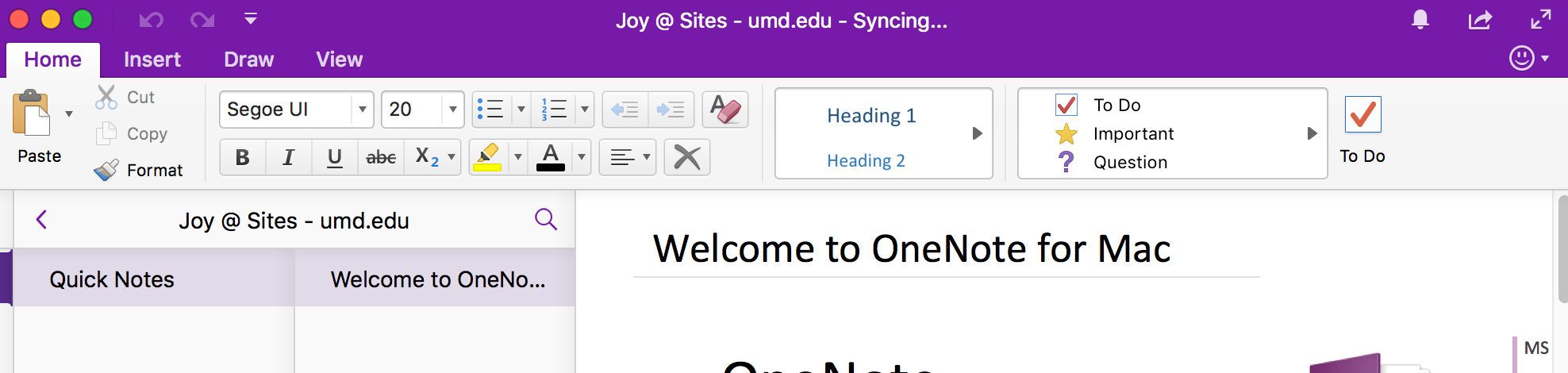Viewport: 1568px width, 373px height.
Task: Open the paragraph alignment menu
Action: (x=628, y=157)
